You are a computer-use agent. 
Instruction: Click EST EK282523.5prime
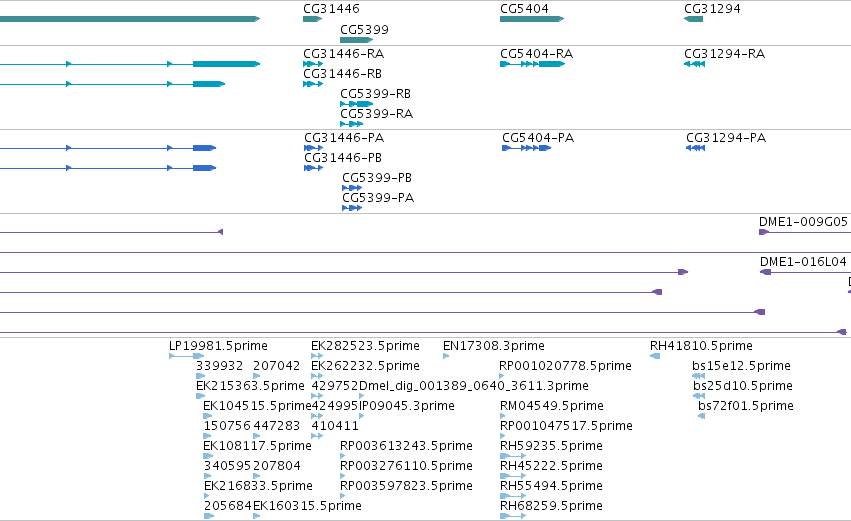(x=317, y=356)
